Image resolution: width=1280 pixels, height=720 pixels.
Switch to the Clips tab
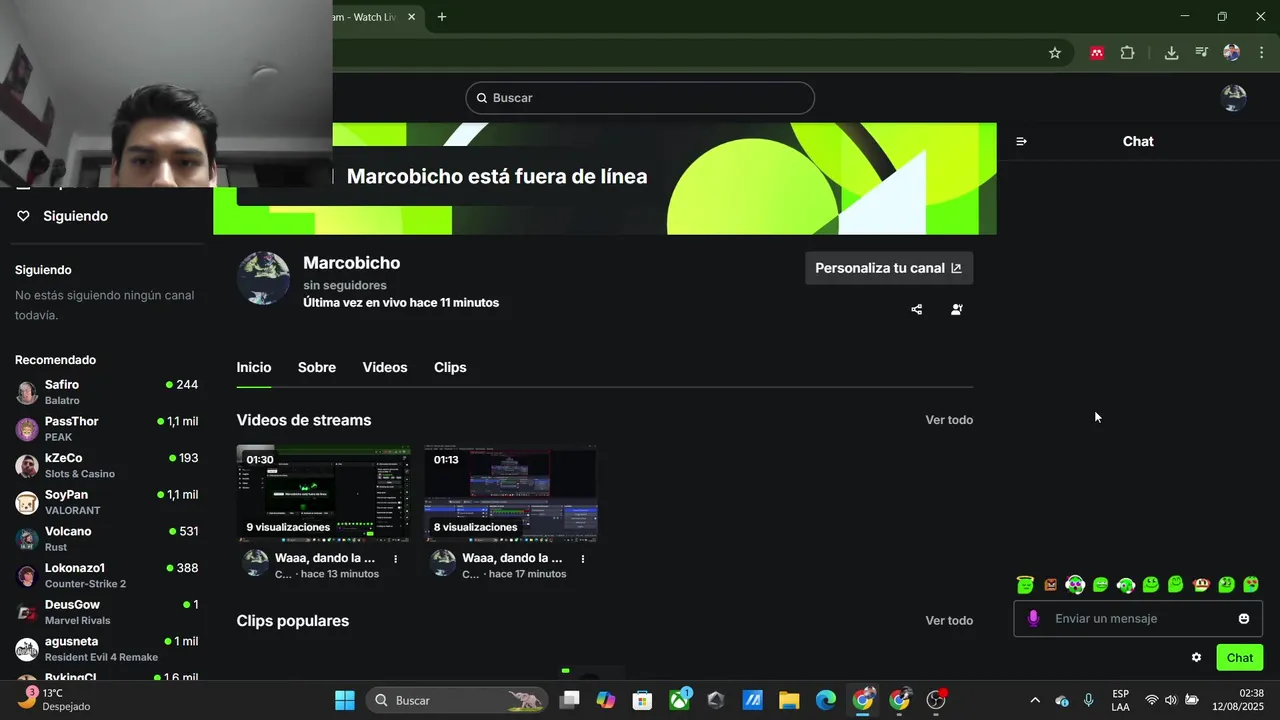[450, 368]
